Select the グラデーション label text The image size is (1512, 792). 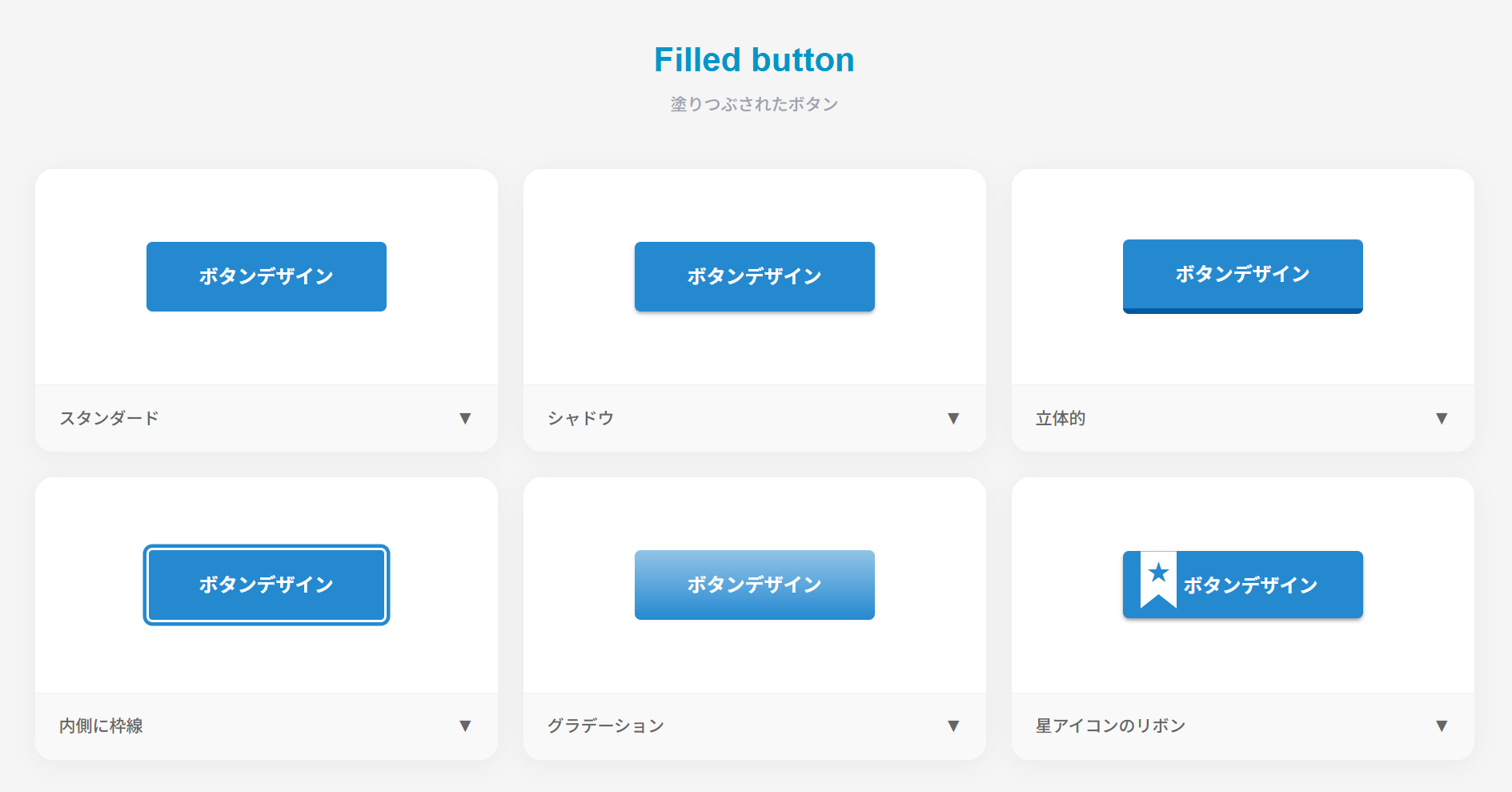pyautogui.click(x=606, y=726)
